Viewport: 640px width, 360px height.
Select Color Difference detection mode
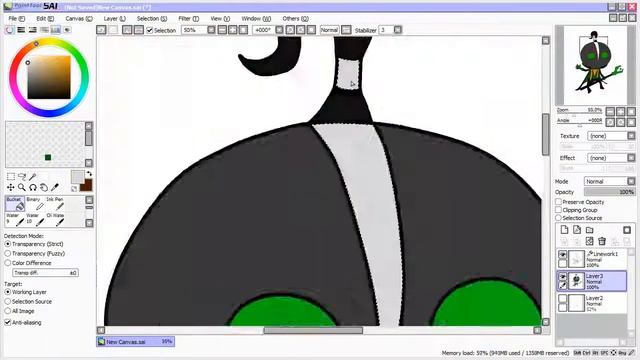tap(8, 263)
